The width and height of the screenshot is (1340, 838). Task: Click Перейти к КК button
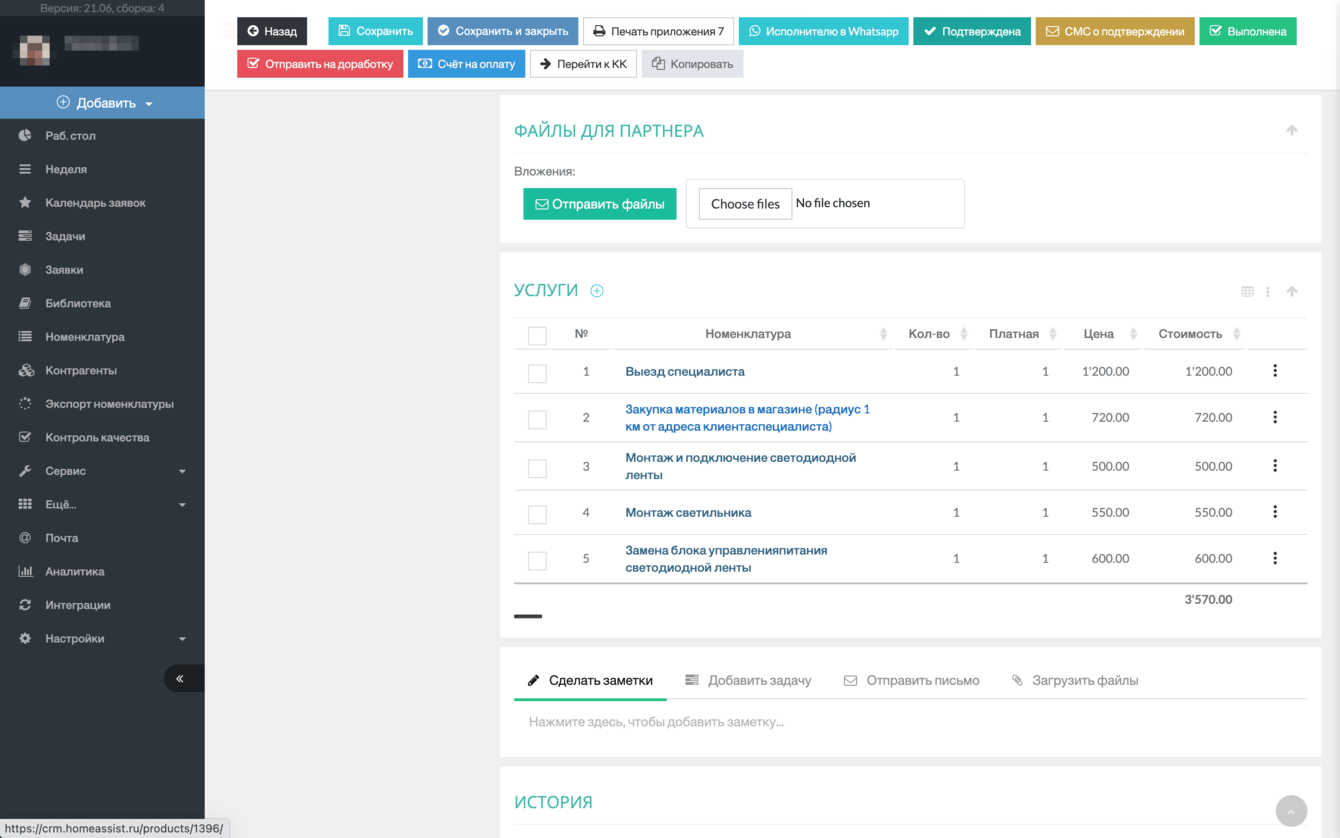click(583, 64)
